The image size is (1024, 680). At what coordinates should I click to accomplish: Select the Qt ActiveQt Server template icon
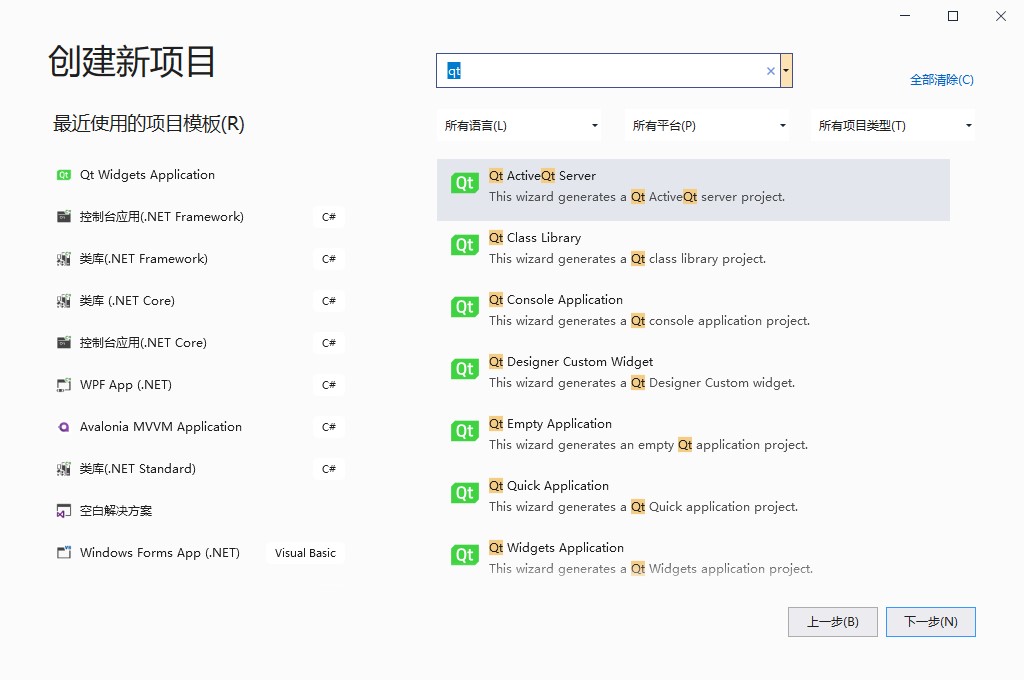tap(463, 183)
